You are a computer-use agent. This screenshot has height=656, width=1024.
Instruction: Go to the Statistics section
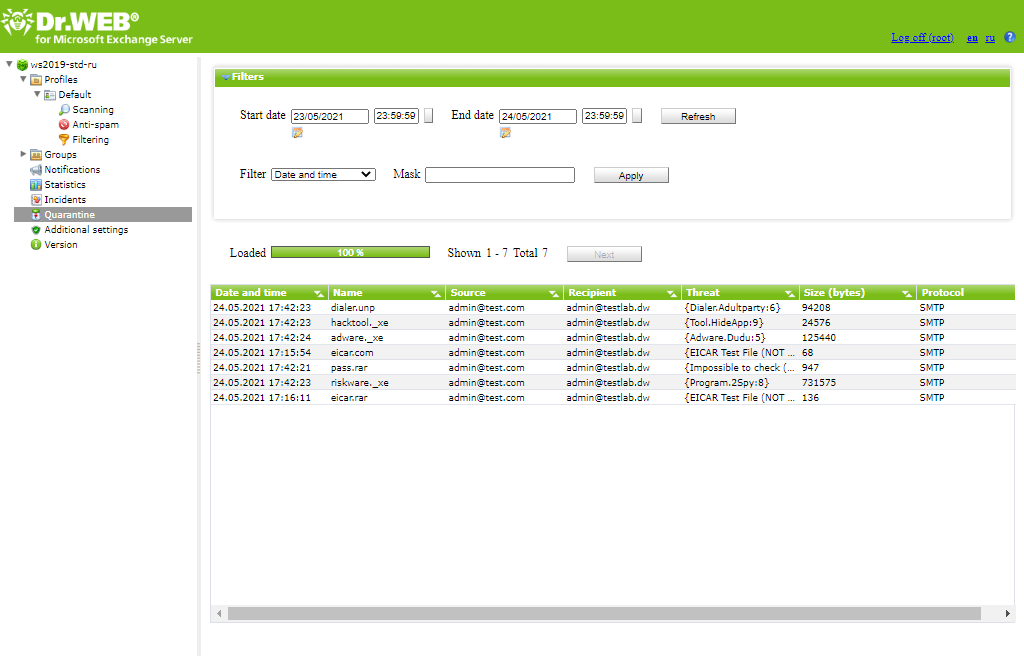[x=65, y=185]
